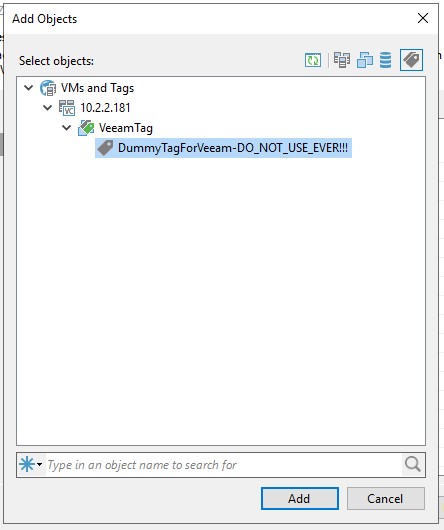Click the magnifier search icon
Viewport: 444px width, 530px height.
click(x=413, y=464)
